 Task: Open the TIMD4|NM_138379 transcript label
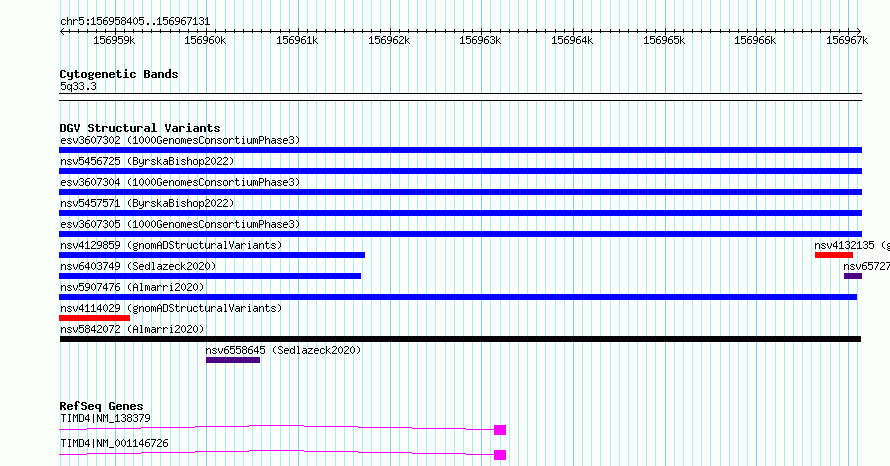coord(105,418)
